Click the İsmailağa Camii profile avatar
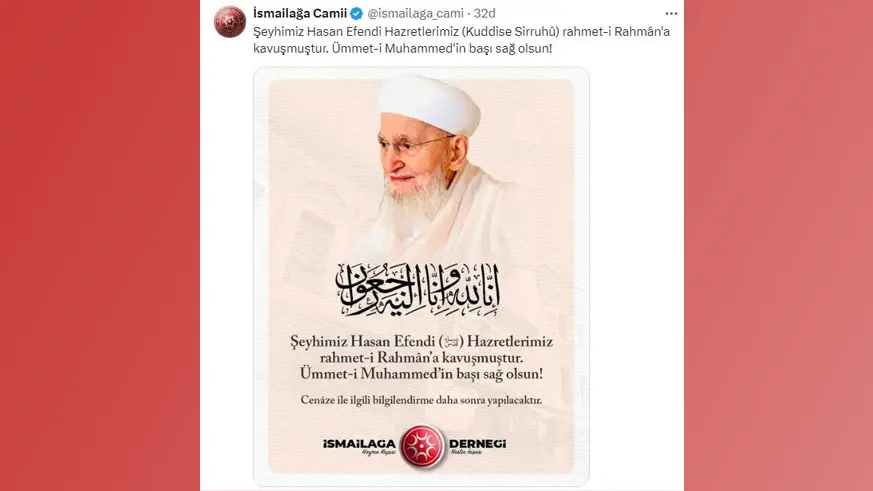Screen dimensions: 873x491 (x=230, y=22)
